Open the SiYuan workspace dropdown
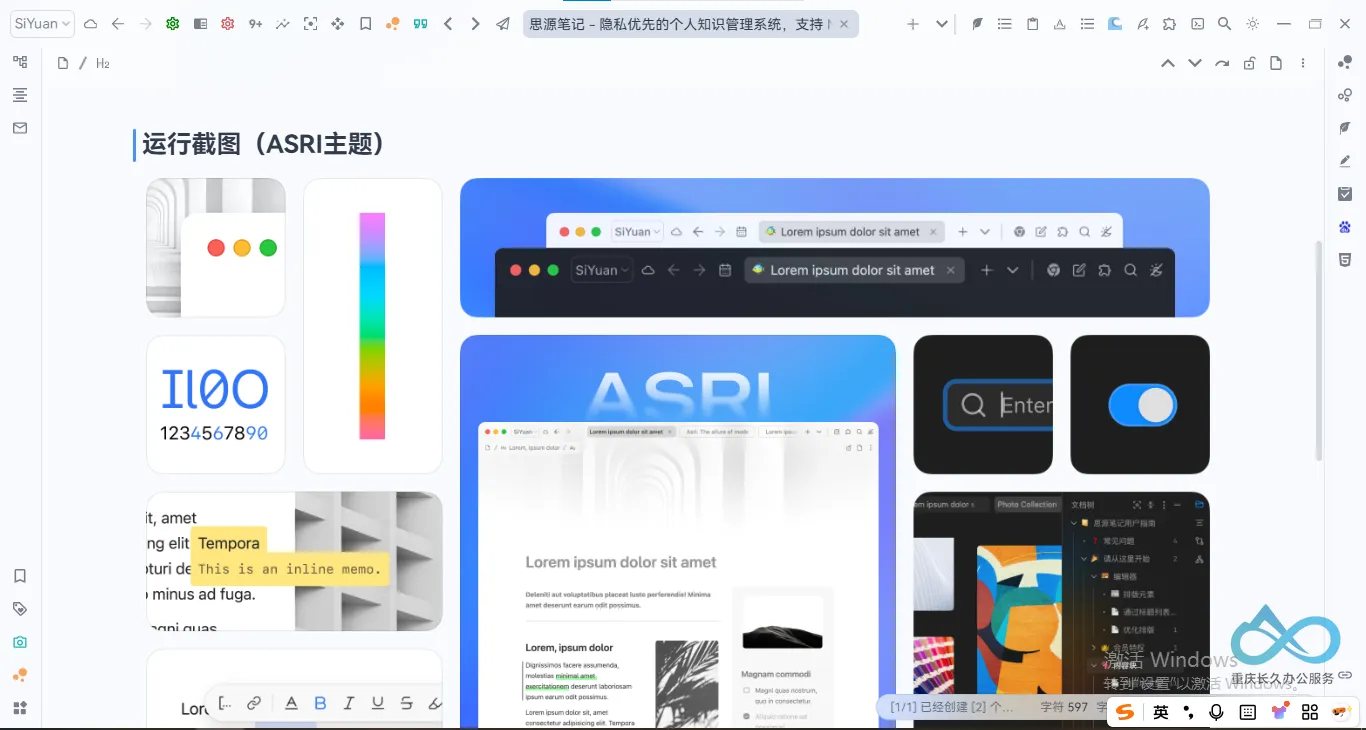 pyautogui.click(x=42, y=23)
